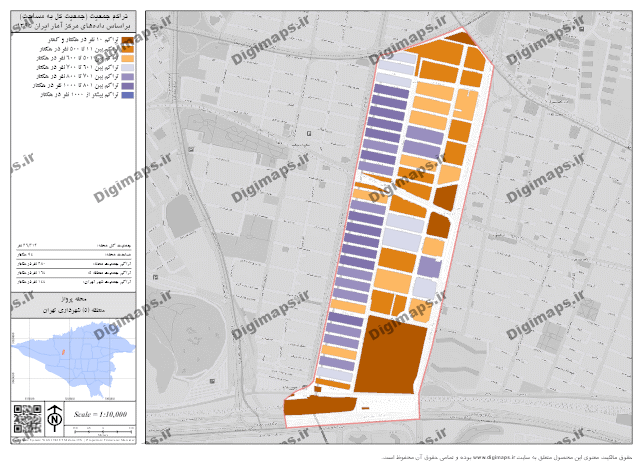Click the north arrow compass icon
Screen dimensions: 643x461
click(55, 418)
